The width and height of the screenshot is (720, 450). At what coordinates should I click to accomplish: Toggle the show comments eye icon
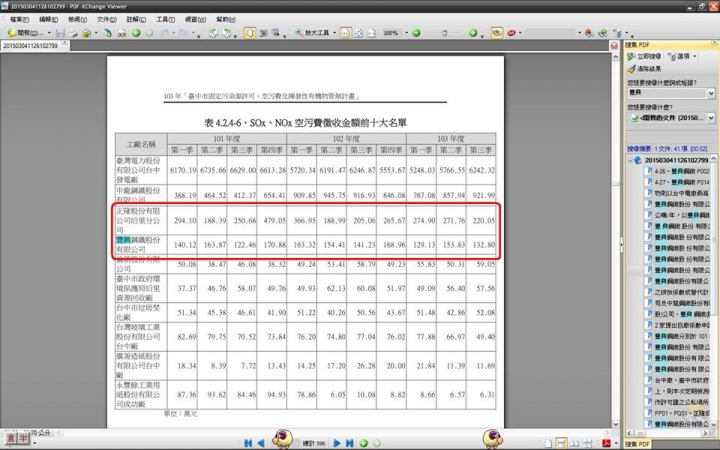click(497, 33)
